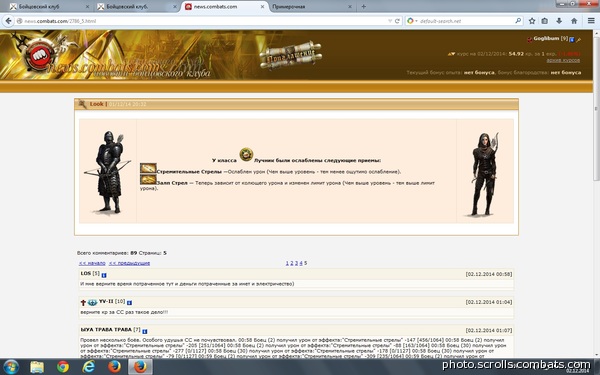Click the browser Back arrow button
600x375 pixels.
click(x=8, y=21)
